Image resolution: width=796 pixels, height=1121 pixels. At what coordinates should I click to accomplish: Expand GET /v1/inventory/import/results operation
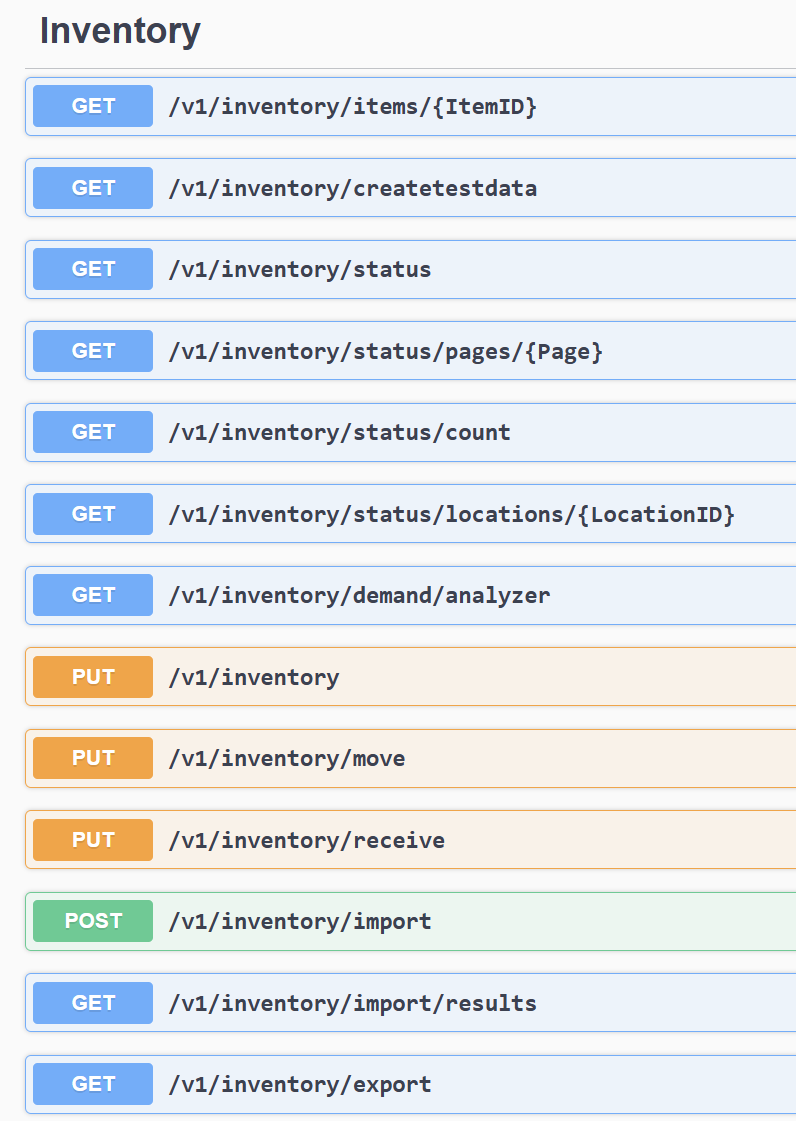coord(352,1003)
